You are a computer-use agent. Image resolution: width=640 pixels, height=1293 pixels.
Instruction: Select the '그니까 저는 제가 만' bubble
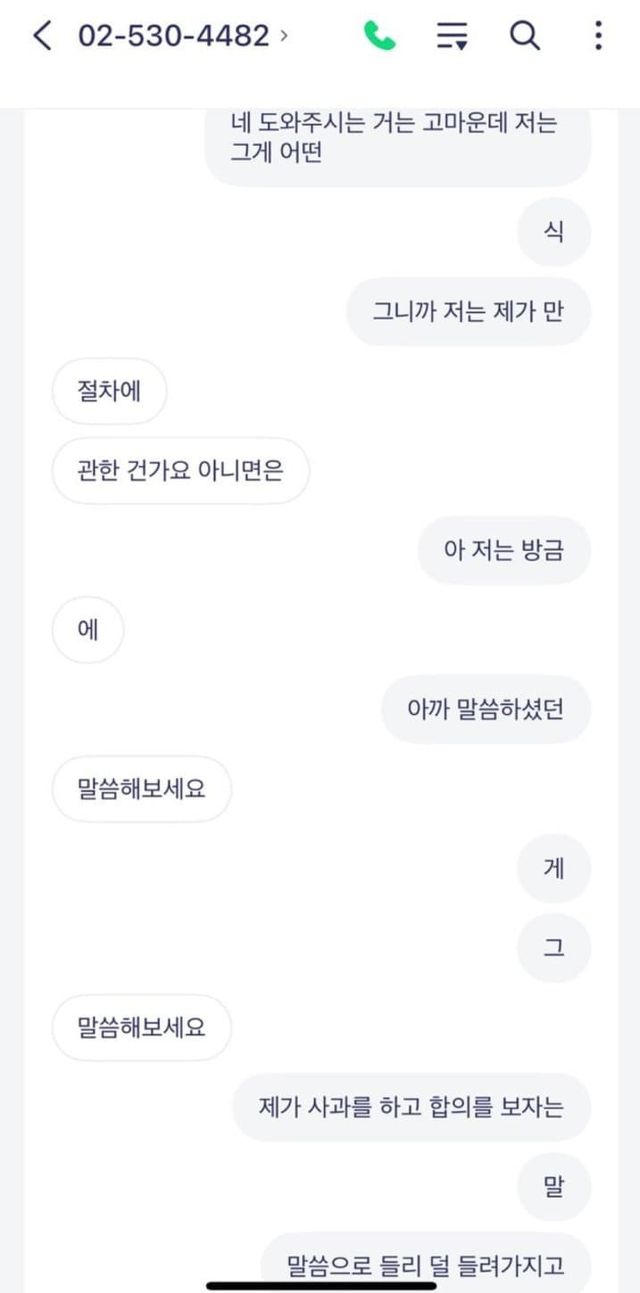pos(468,311)
